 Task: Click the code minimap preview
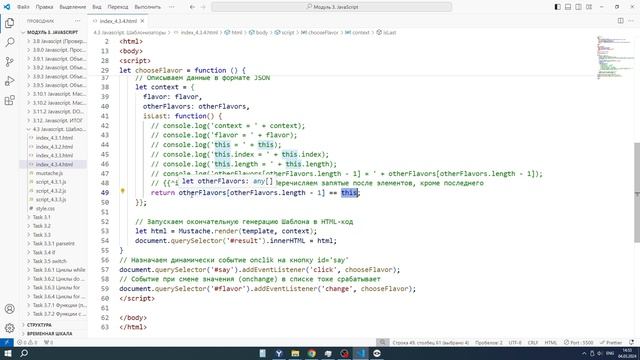pos(615,57)
